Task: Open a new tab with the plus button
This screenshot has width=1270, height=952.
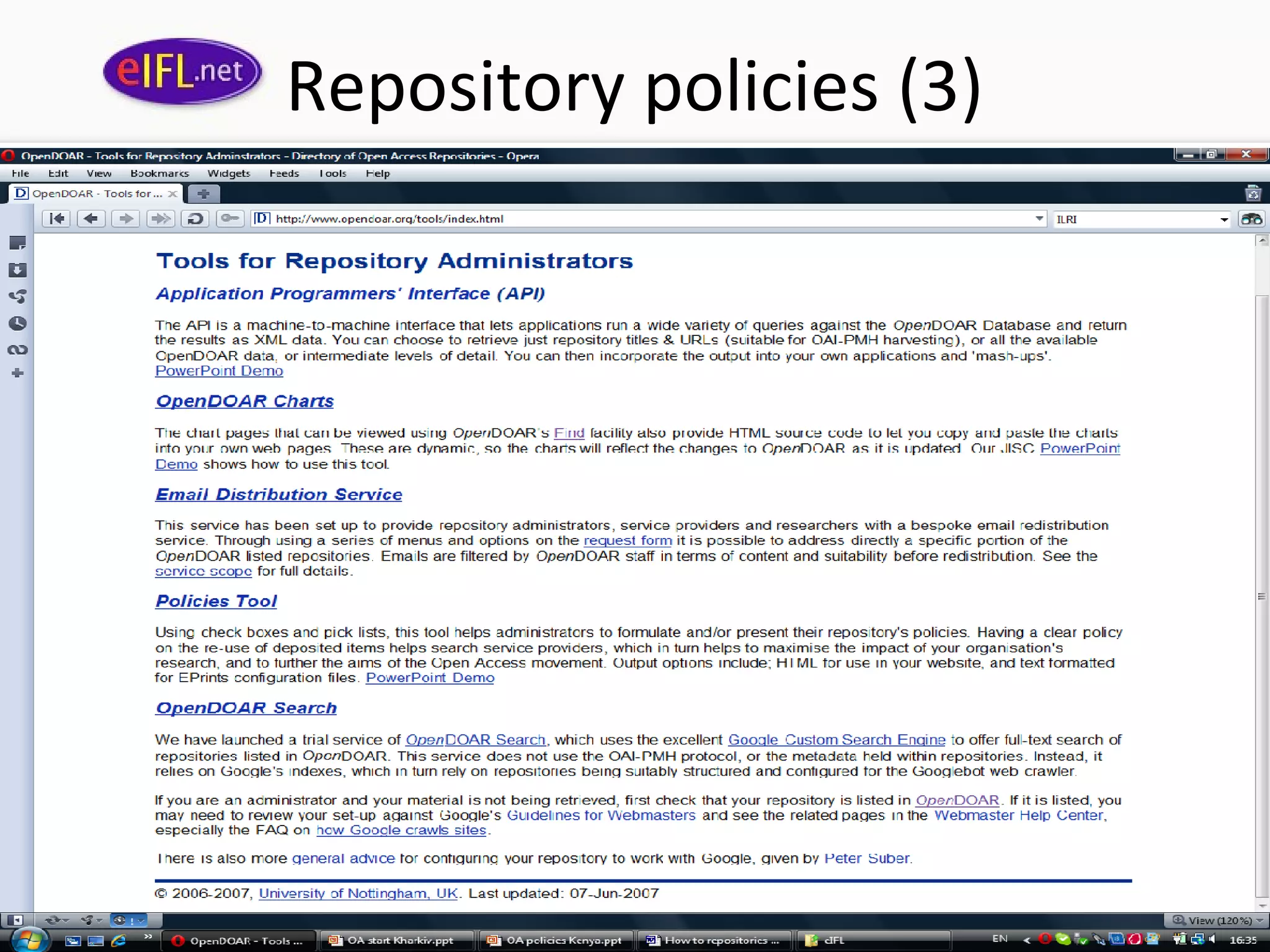Action: pyautogui.click(x=203, y=194)
